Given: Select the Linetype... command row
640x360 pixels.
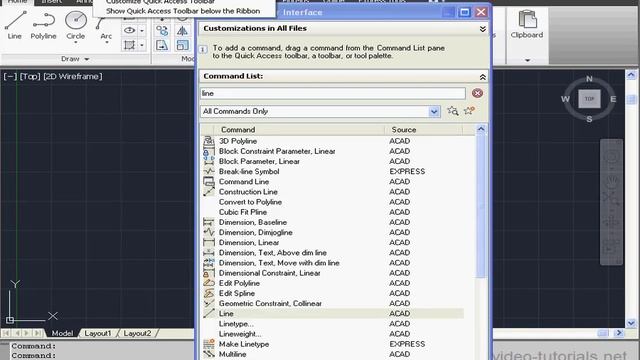Looking at the screenshot, I should [x=333, y=324].
